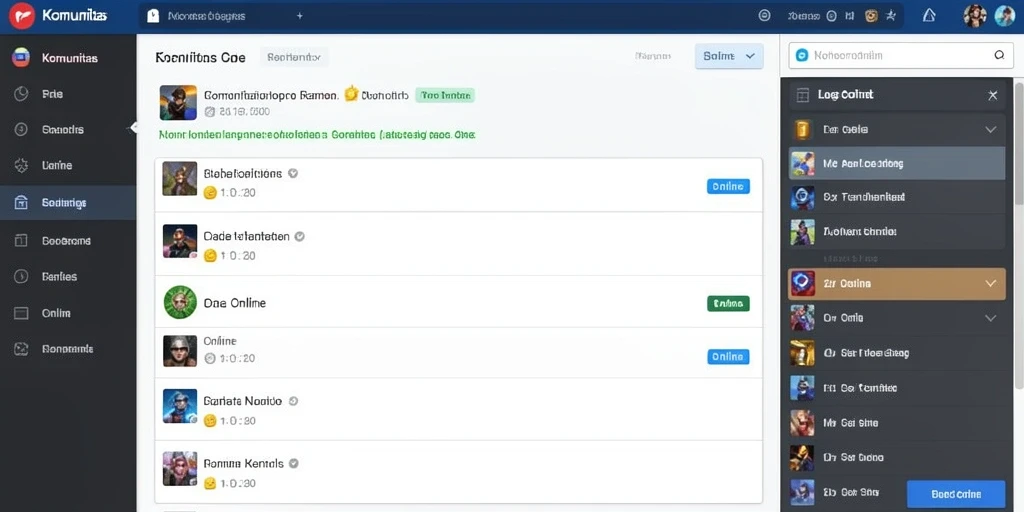Image resolution: width=1024 pixels, height=512 pixels.
Task: Click the grid icon beside Log Colmt
Action: [x=803, y=95]
